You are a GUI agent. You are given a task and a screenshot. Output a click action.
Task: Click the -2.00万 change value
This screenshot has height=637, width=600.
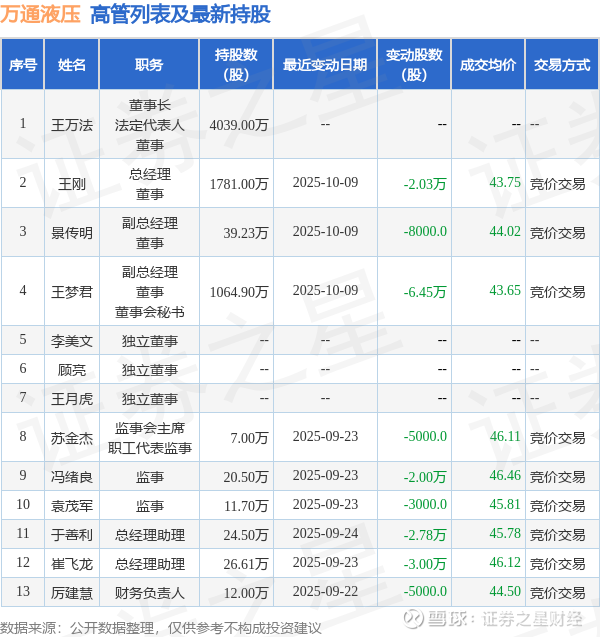pyautogui.click(x=425, y=477)
